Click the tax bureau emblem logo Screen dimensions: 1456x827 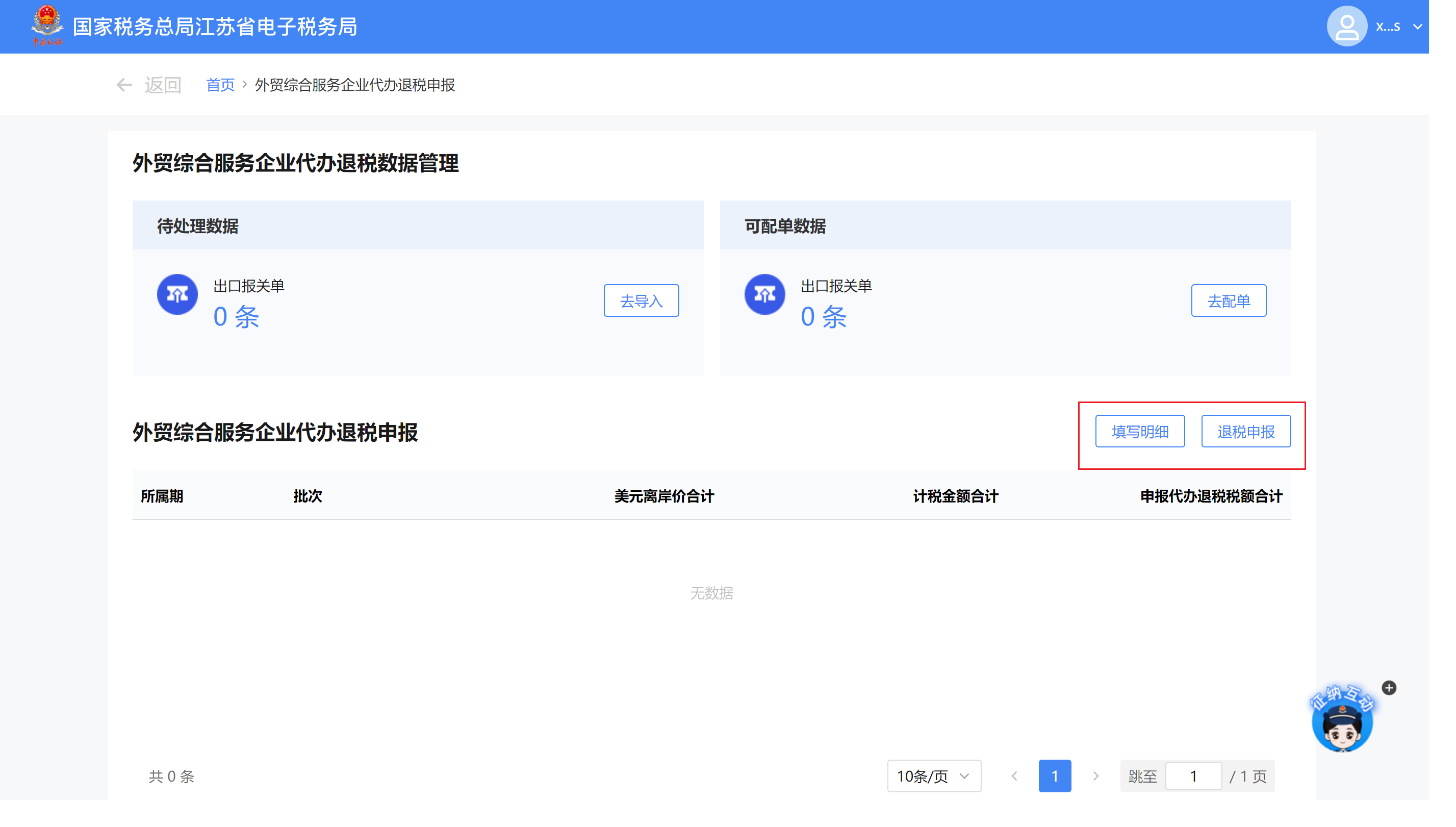click(46, 25)
